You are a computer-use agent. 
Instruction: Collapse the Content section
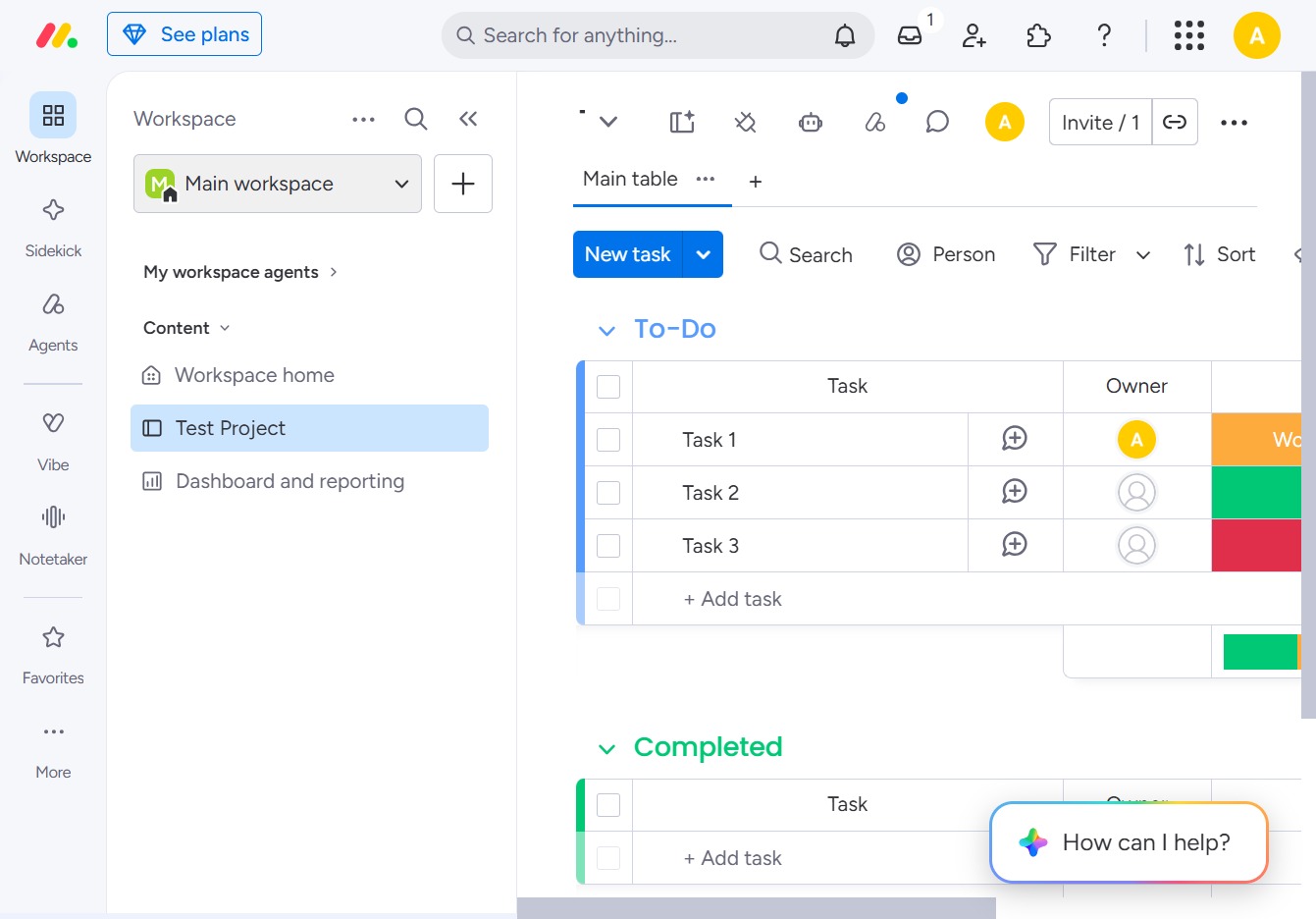click(186, 328)
